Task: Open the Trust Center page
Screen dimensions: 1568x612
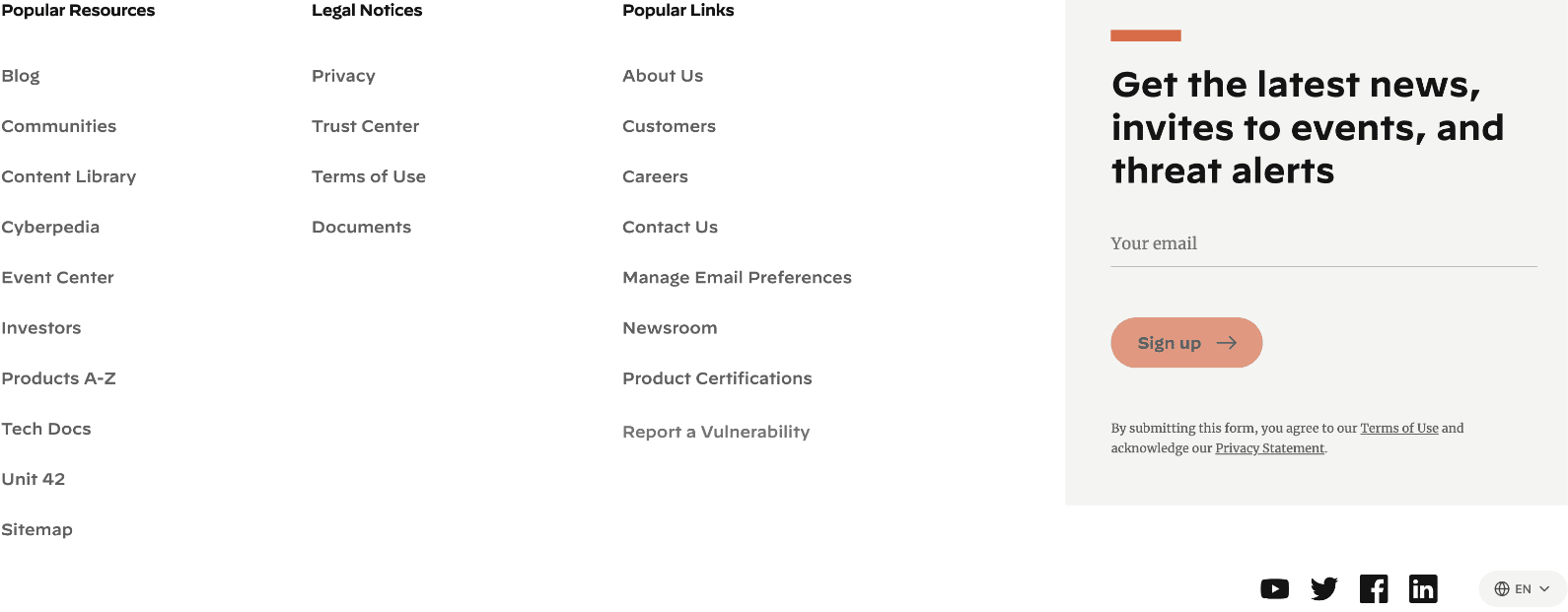Action: (365, 126)
